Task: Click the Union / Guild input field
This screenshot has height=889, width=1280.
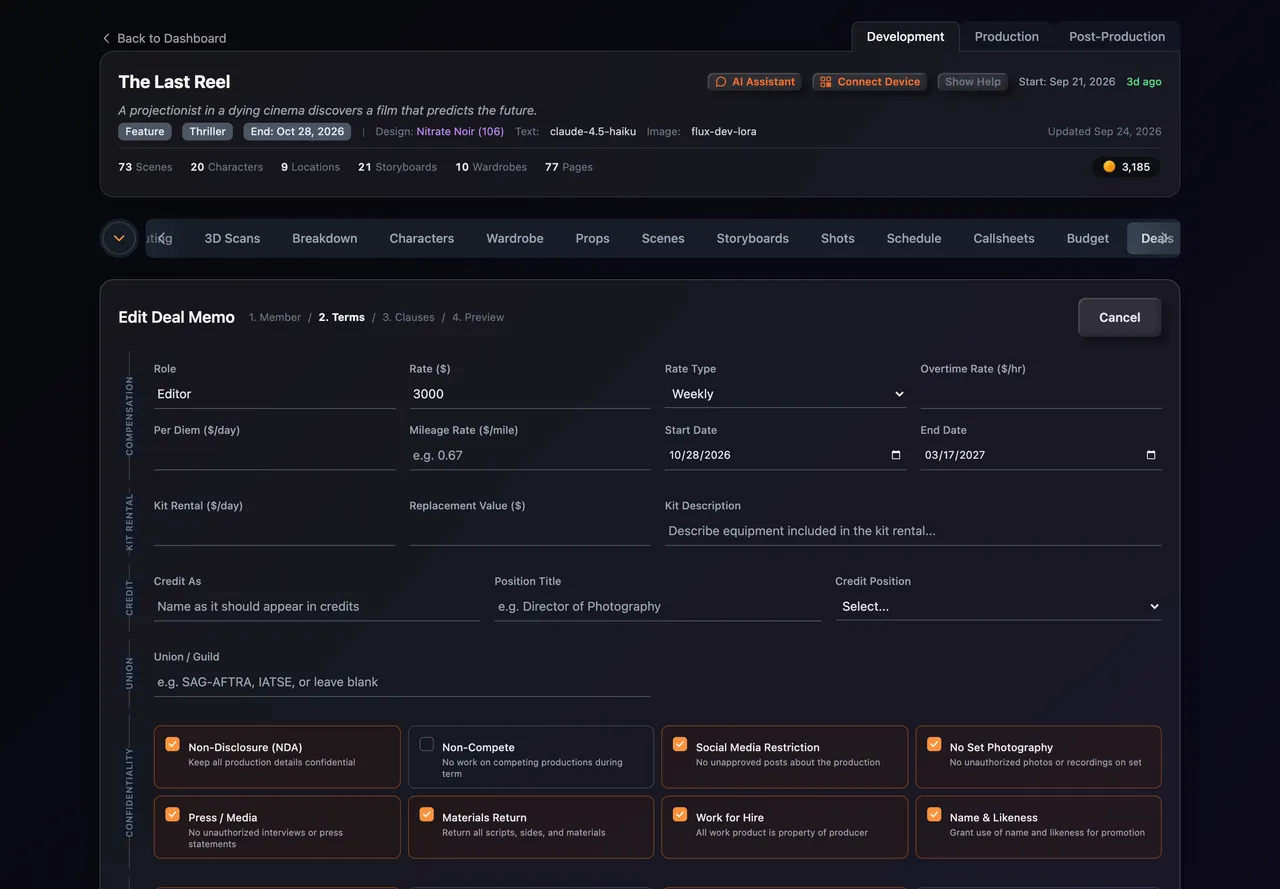Action: pos(402,682)
